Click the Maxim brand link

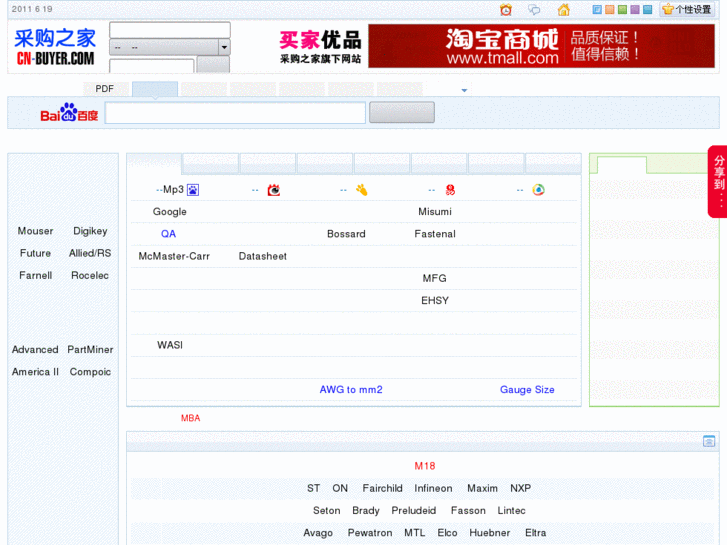point(482,488)
